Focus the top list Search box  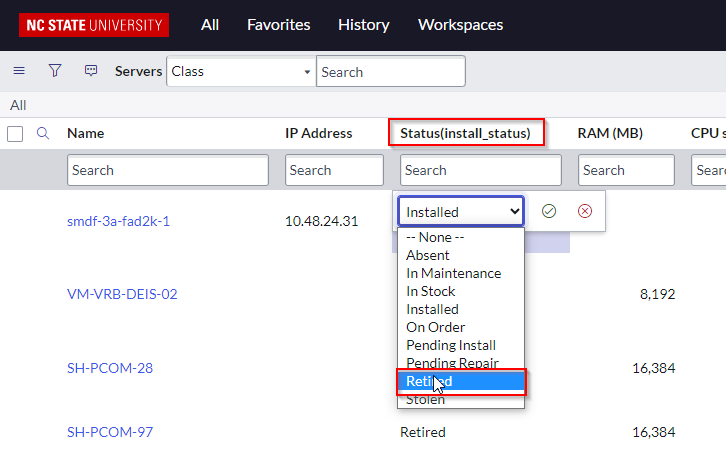(390, 71)
